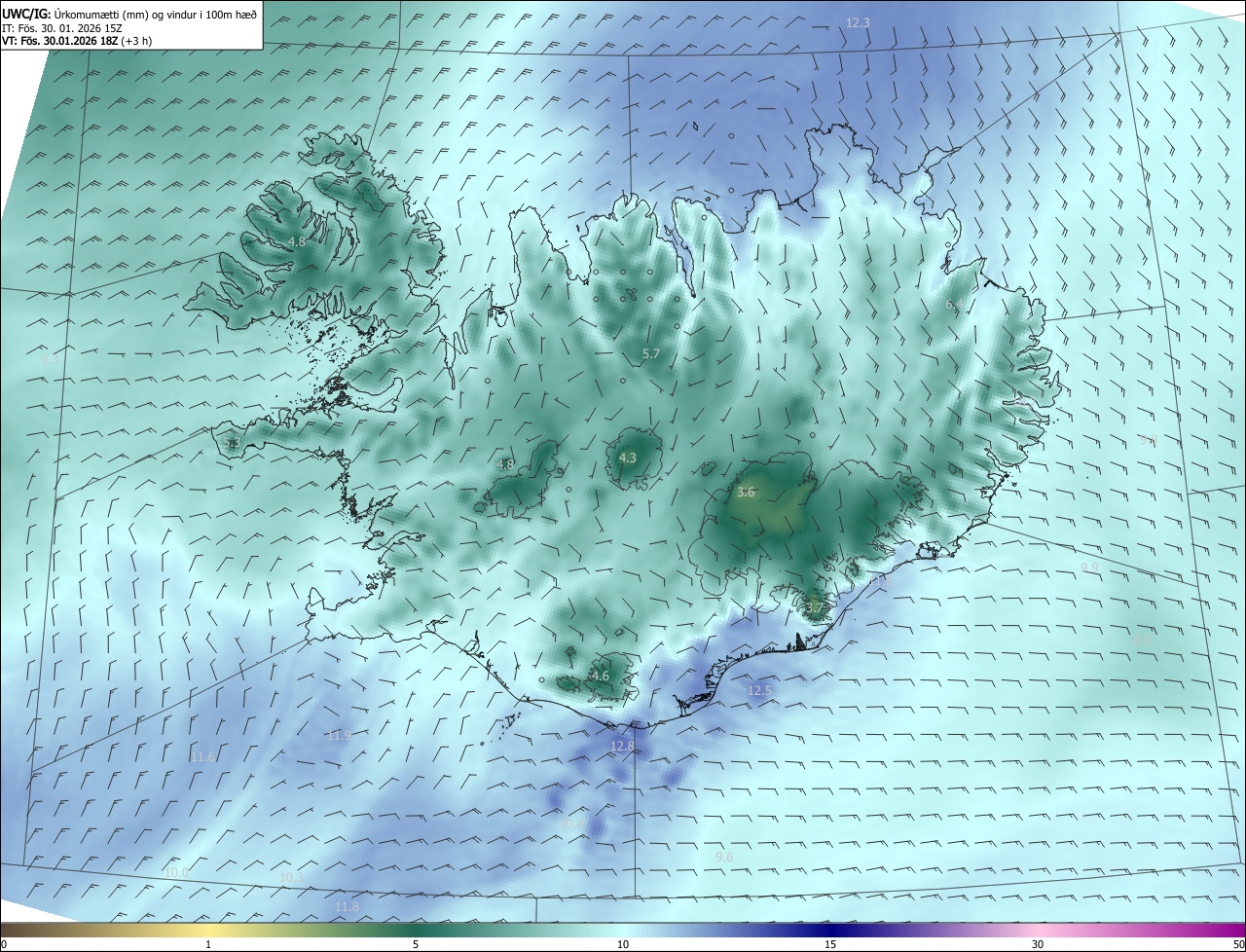The image size is (1246, 952).
Task: Click the 12.3 value label
Action: 858,22
